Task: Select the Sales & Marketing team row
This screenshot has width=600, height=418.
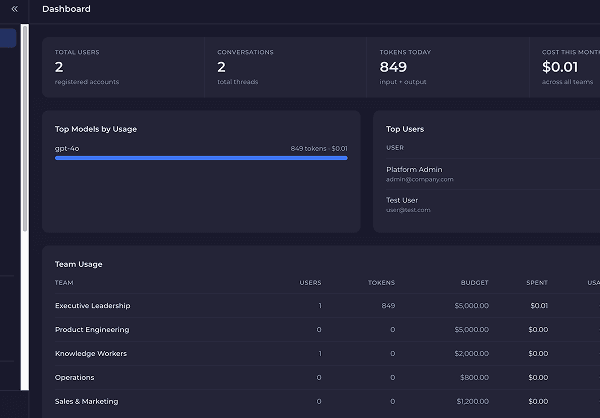Action: (327, 401)
